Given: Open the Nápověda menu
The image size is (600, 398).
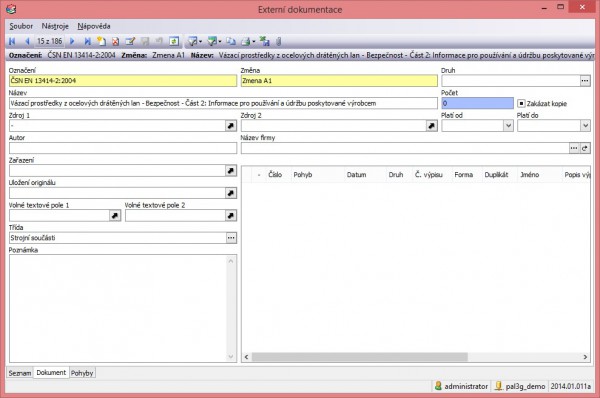Looking at the screenshot, I should (x=94, y=26).
